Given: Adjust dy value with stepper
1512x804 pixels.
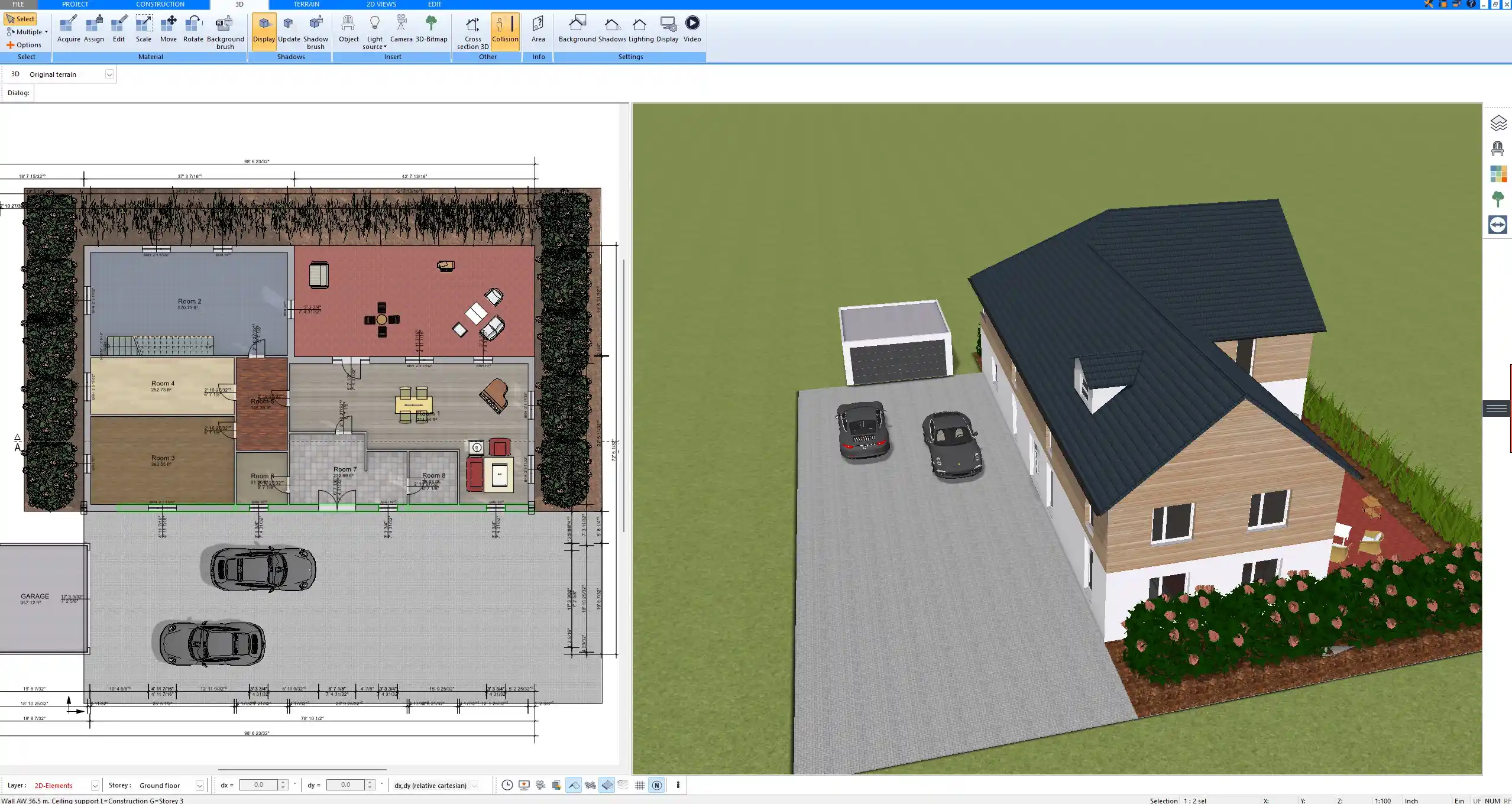Looking at the screenshot, I should pyautogui.click(x=370, y=785).
